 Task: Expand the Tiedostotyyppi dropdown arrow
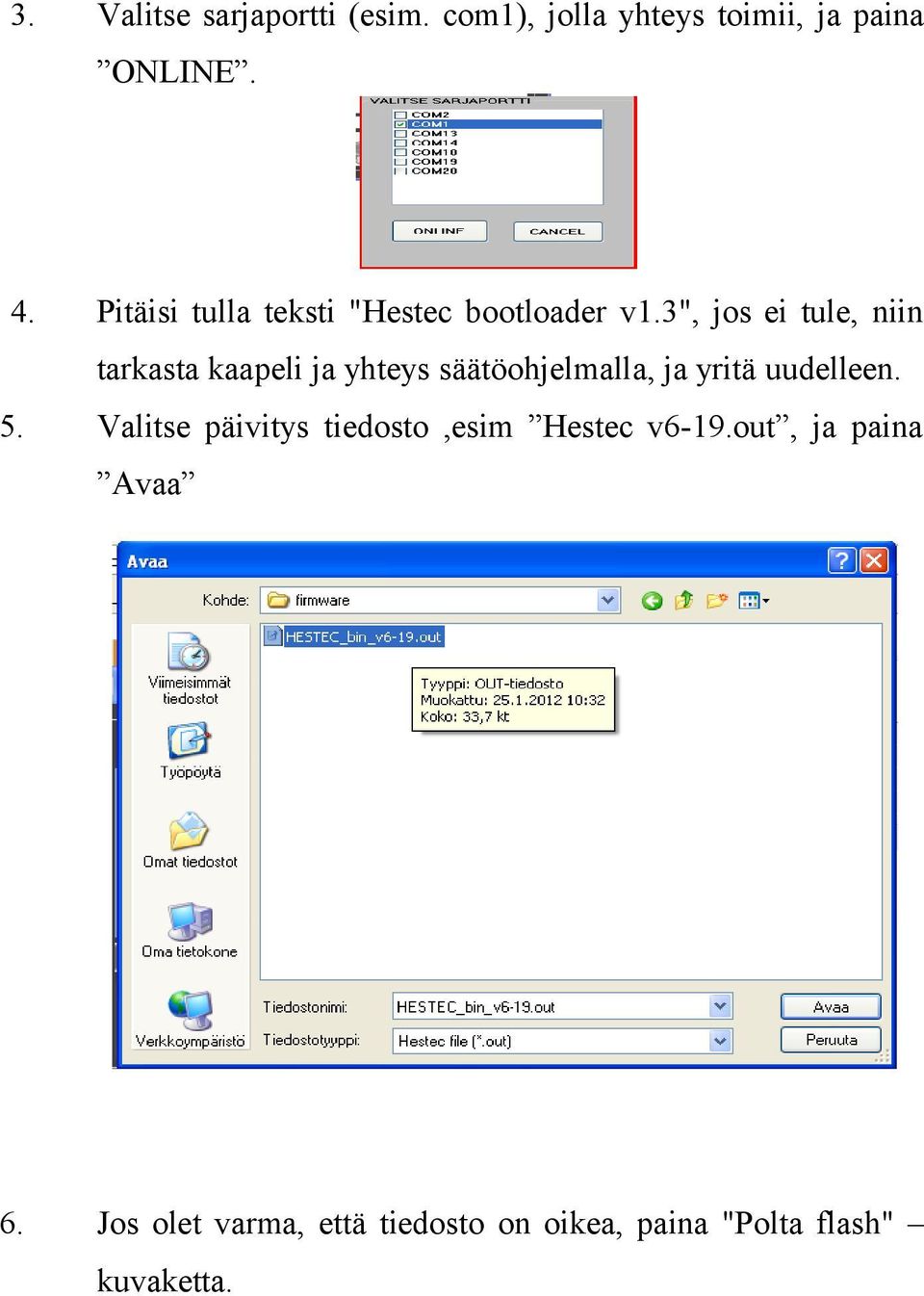[x=720, y=1041]
